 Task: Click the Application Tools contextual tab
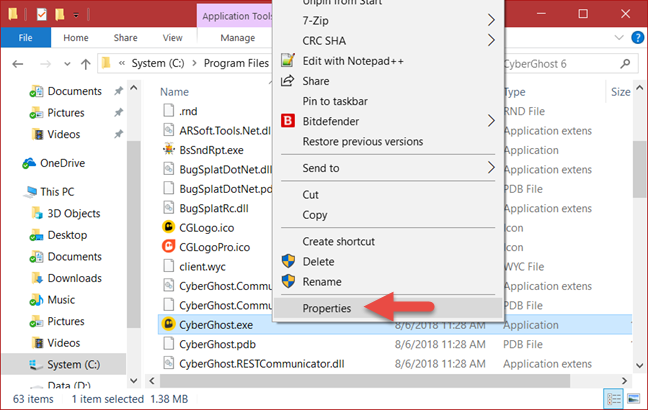pos(235,16)
